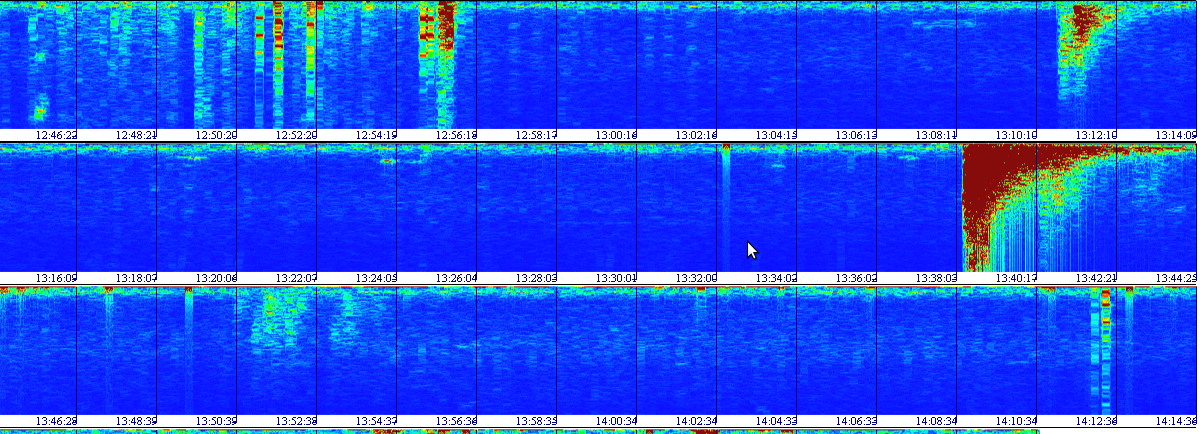Pick the 14:08 timestamp
The width and height of the screenshot is (1200, 434).
[936, 421]
